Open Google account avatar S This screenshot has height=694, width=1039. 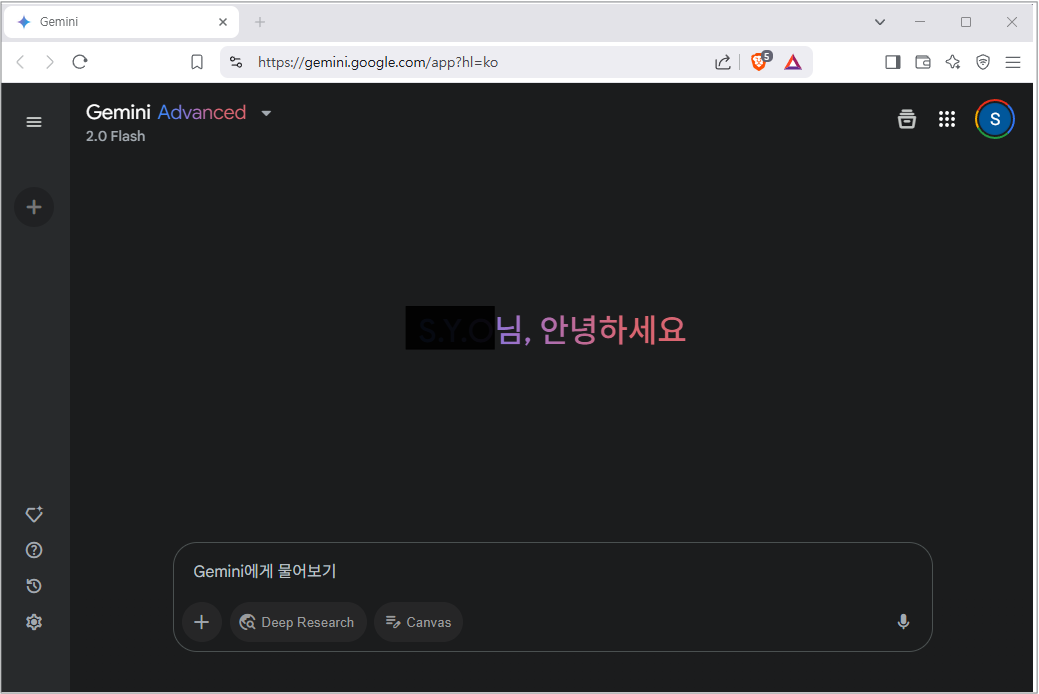tap(995, 119)
